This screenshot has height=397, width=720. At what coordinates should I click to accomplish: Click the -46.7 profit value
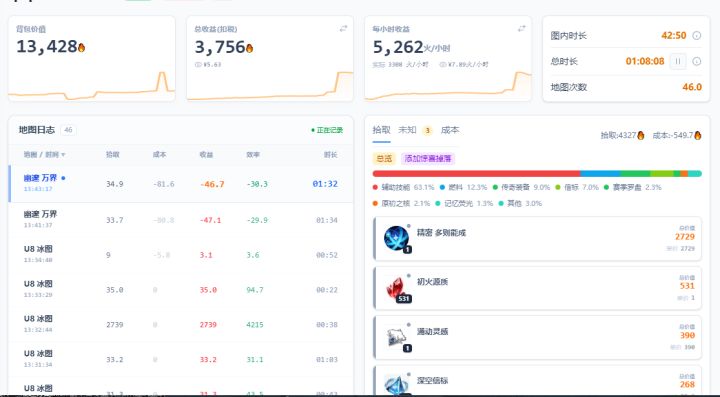click(212, 185)
